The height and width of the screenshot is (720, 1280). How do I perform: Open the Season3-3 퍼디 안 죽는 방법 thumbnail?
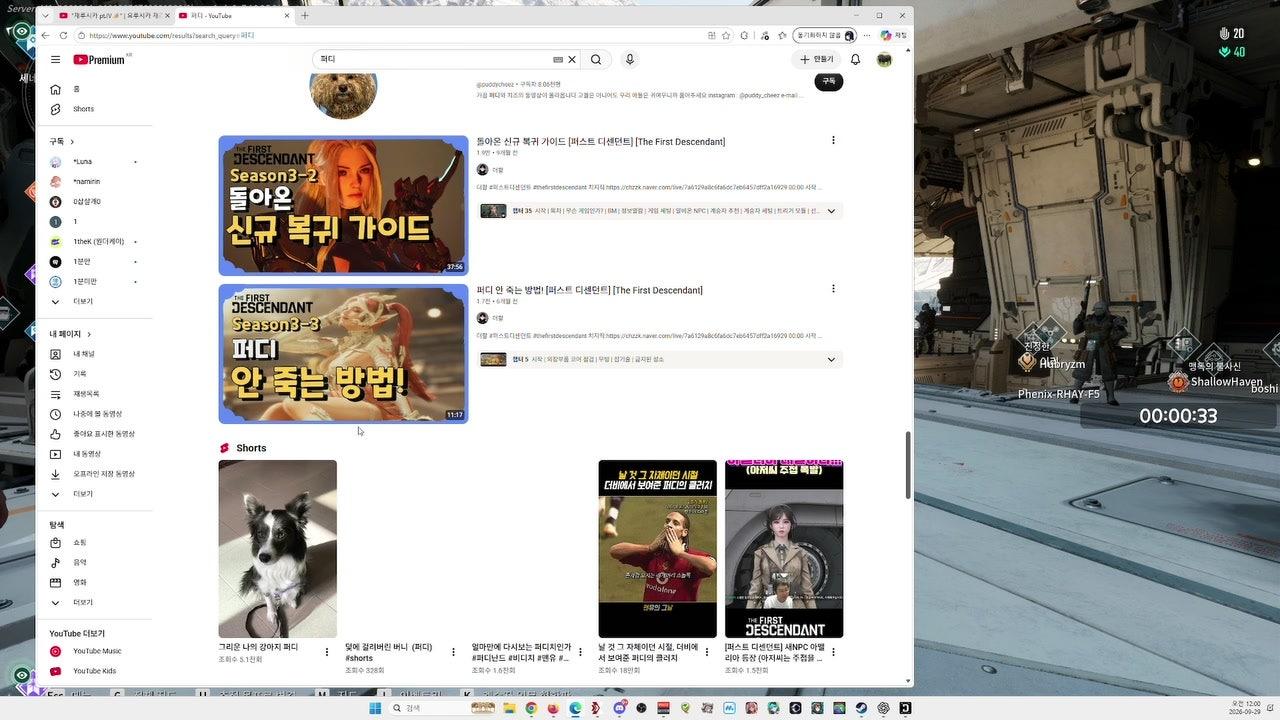point(343,354)
